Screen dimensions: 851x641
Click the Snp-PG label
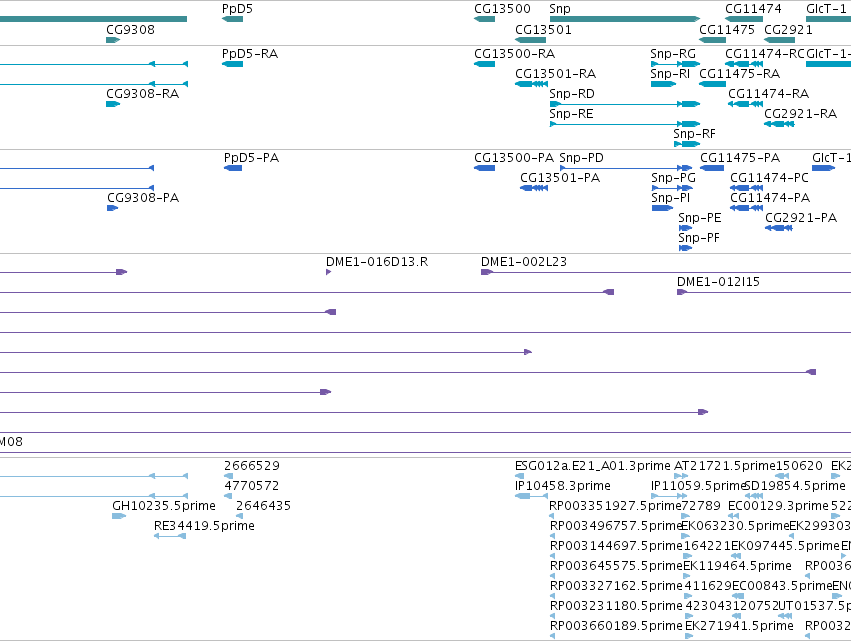(673, 178)
